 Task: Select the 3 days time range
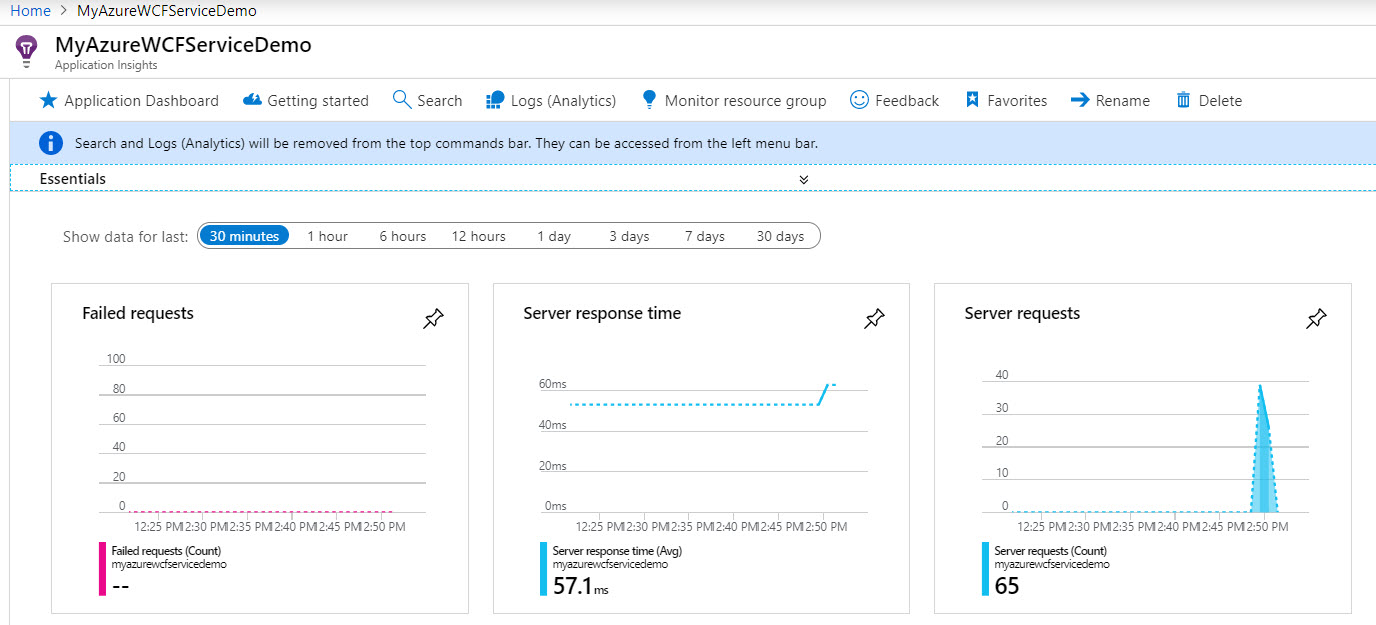629,236
